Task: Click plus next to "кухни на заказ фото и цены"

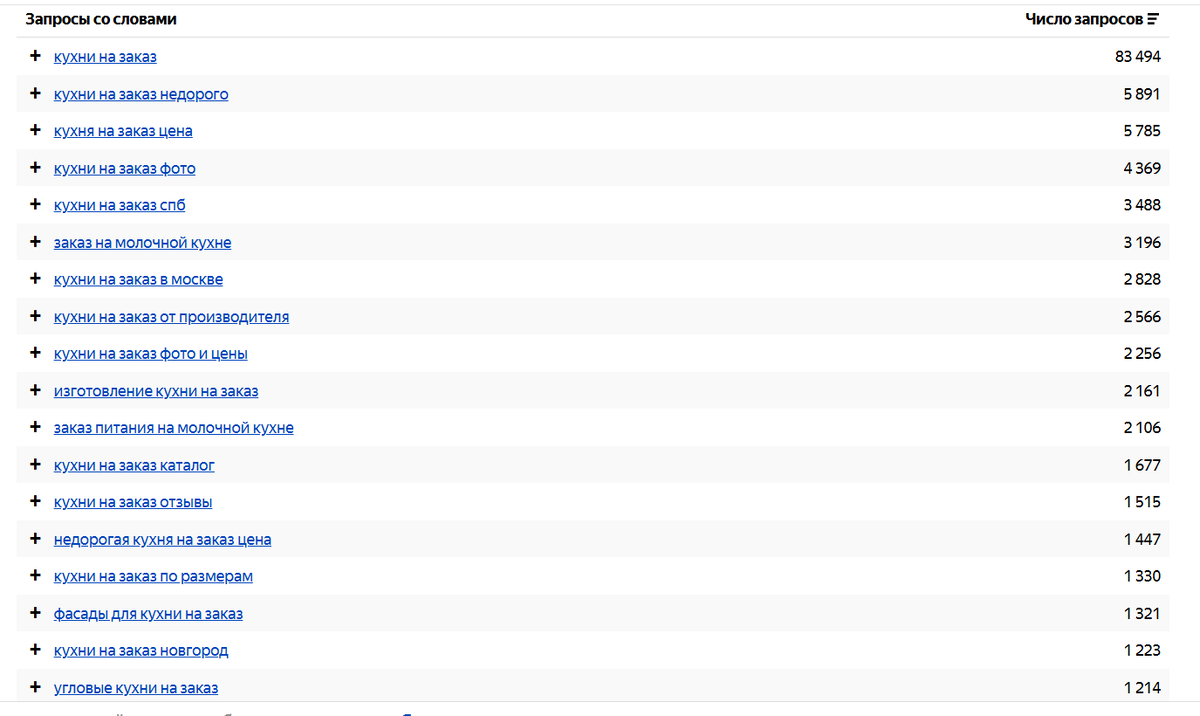Action: 35,353
